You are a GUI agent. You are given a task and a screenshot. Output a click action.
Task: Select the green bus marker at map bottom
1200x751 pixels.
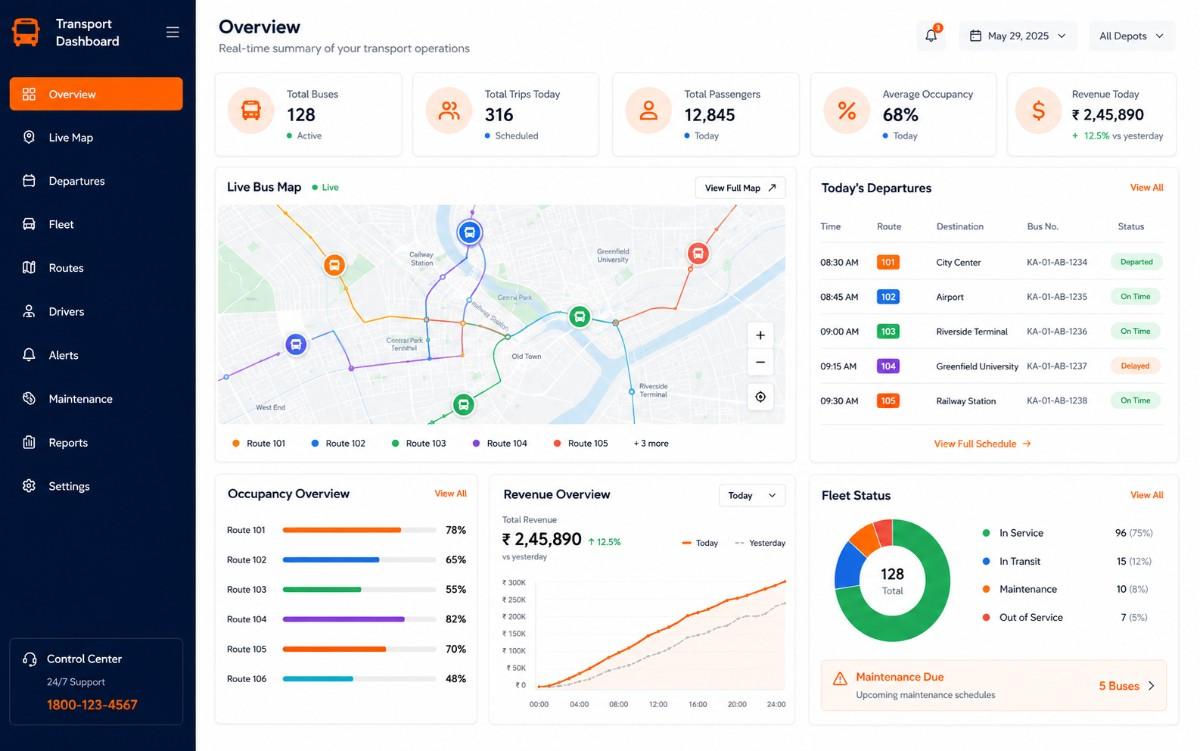coord(462,404)
